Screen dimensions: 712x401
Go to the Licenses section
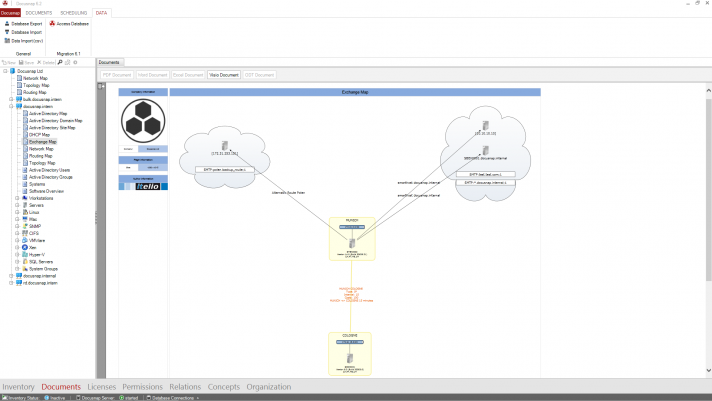tap(101, 386)
